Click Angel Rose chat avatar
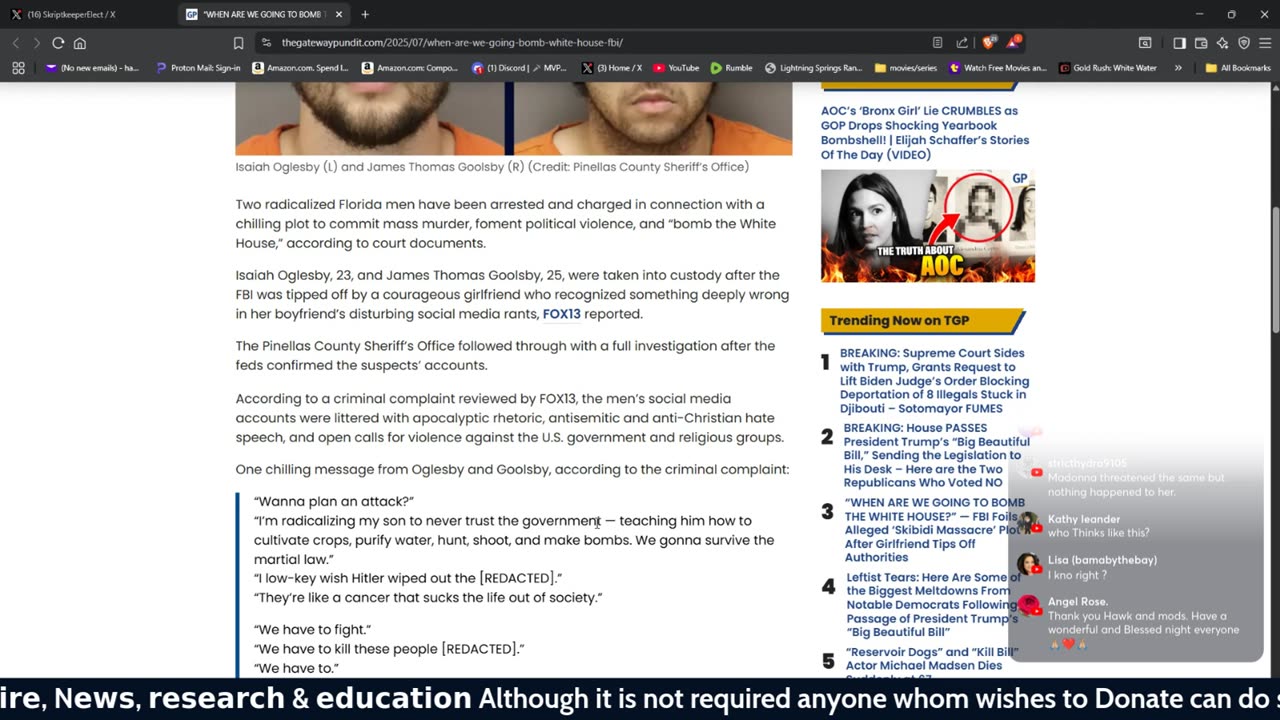The image size is (1280, 720). coord(1027,606)
